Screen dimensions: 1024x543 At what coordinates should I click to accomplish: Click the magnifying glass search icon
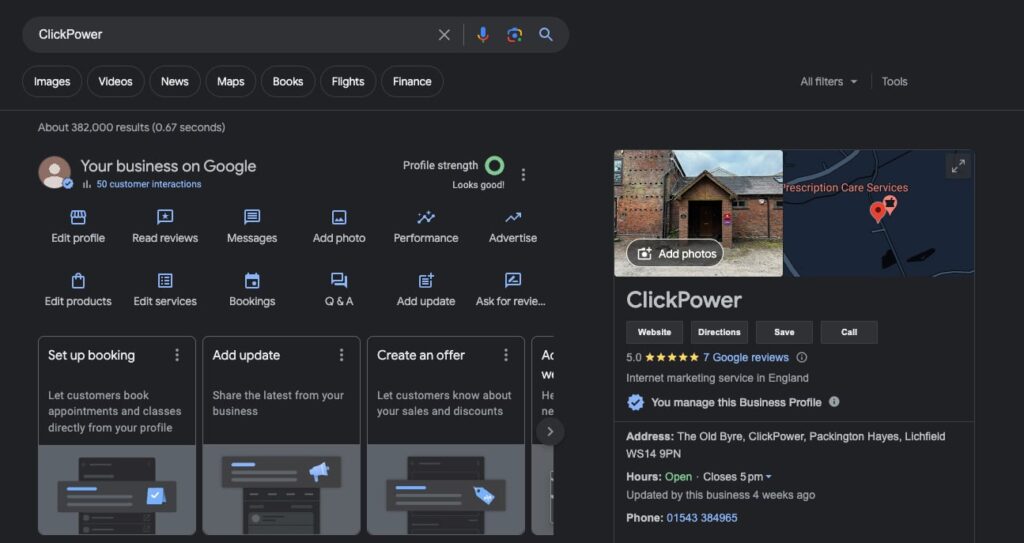(x=546, y=35)
